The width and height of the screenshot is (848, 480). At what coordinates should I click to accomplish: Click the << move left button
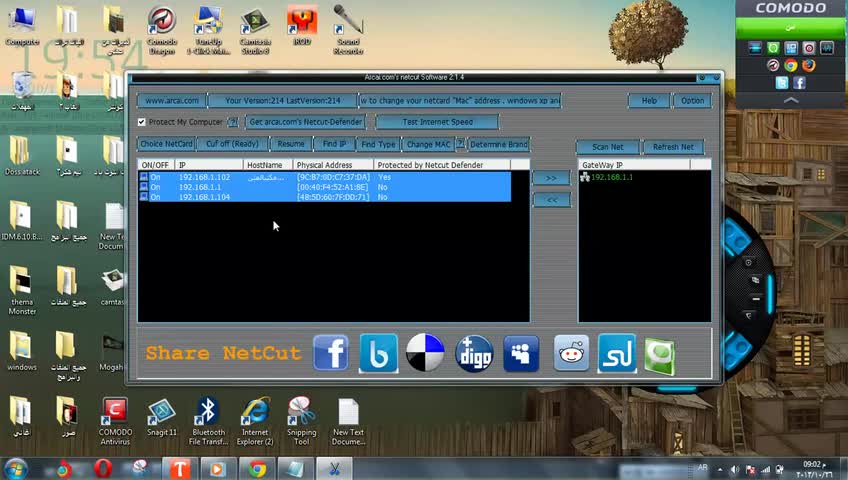click(x=551, y=200)
